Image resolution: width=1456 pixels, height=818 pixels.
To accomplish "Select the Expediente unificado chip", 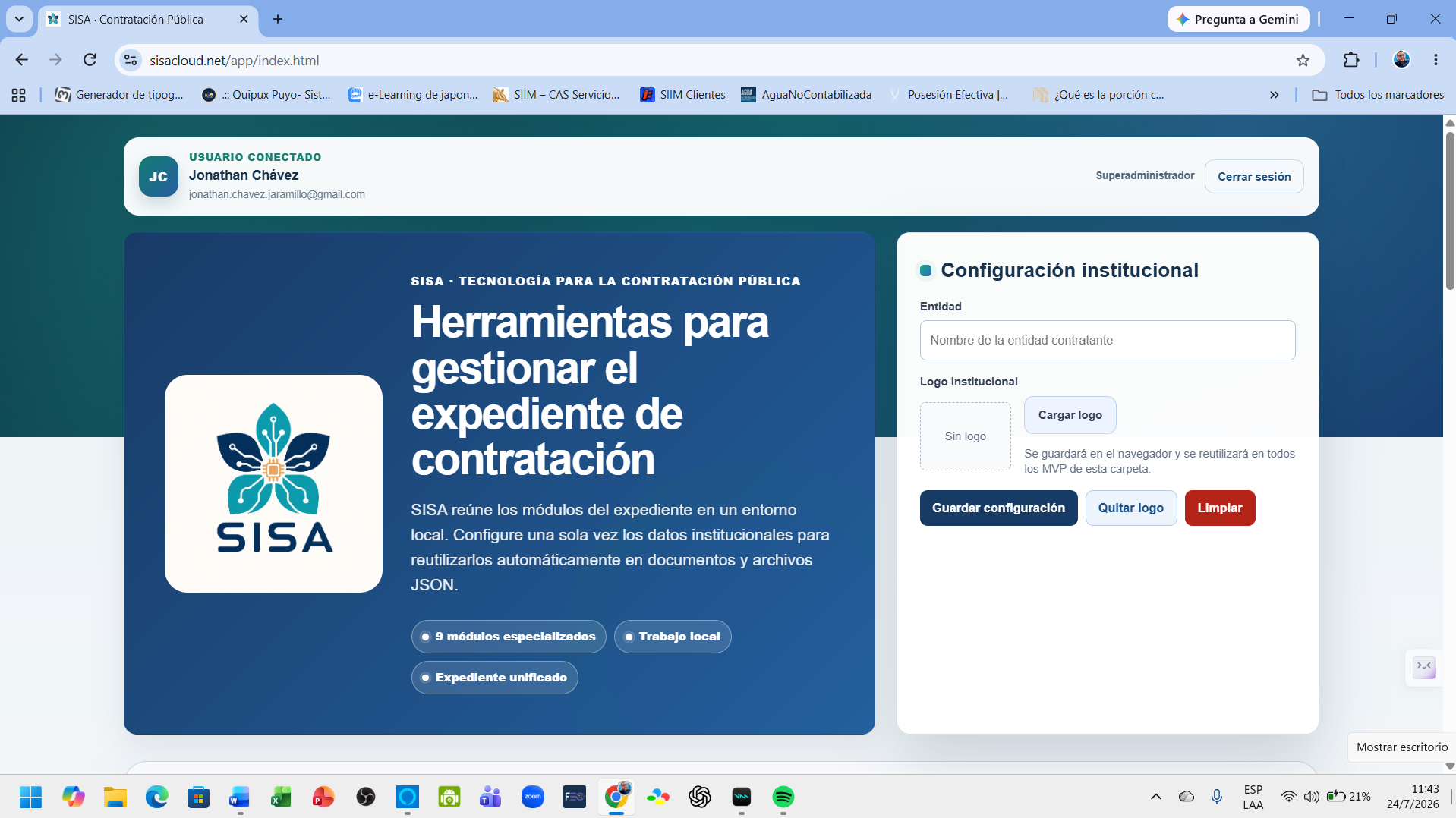I will coord(495,678).
